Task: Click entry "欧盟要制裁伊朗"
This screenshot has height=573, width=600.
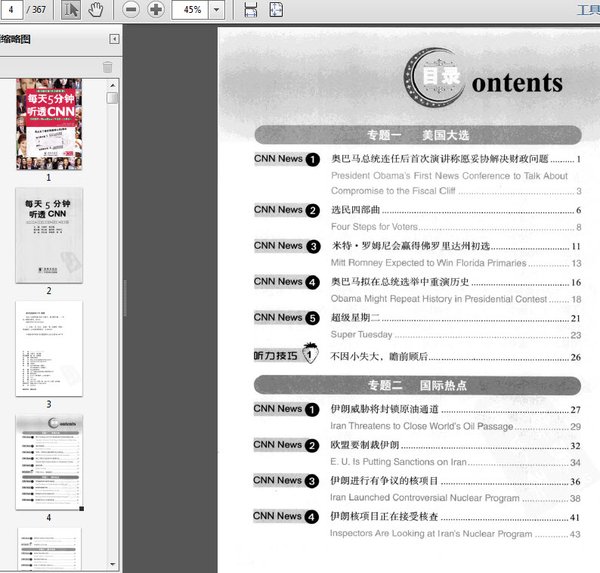Action: (x=365, y=445)
